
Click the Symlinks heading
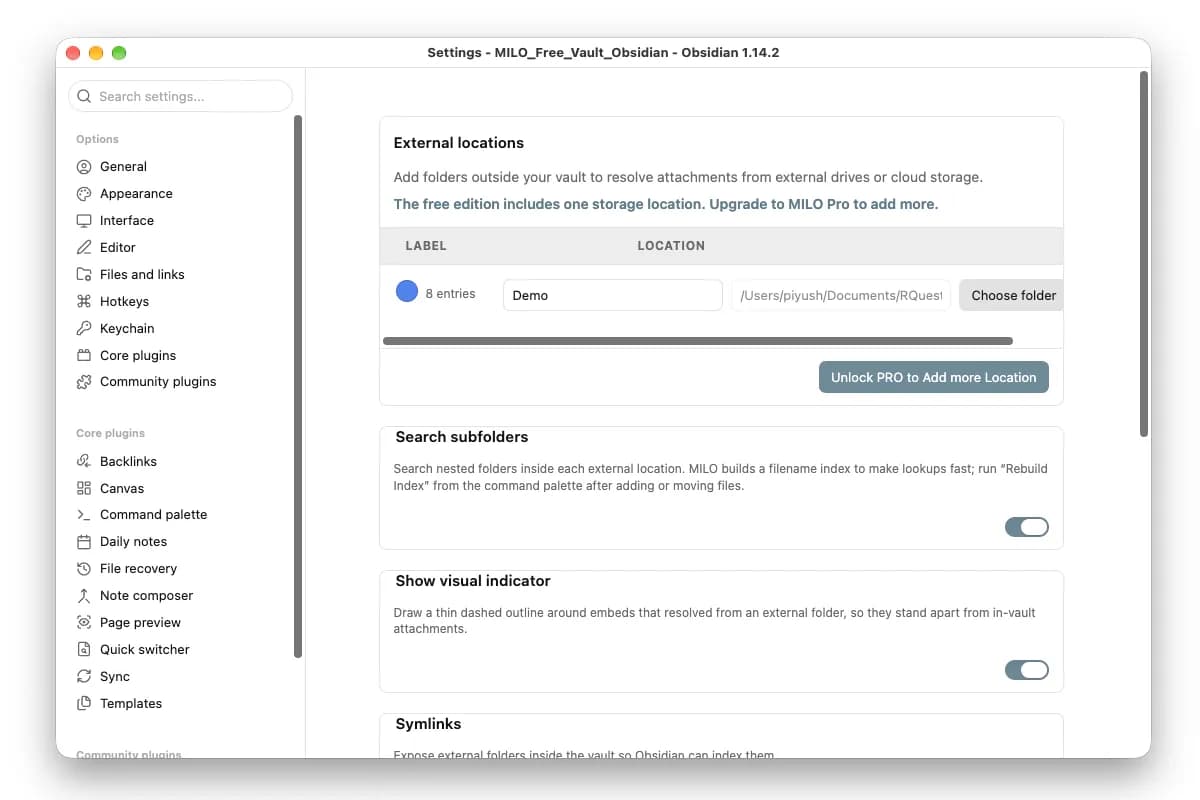428,724
